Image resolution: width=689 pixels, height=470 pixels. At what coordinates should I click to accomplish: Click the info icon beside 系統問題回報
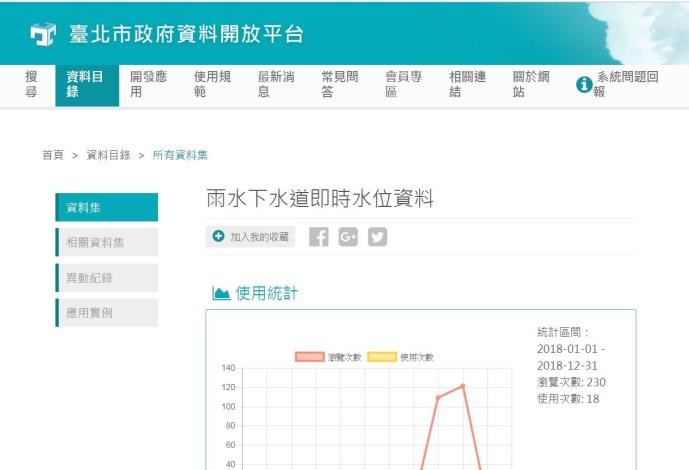point(584,84)
